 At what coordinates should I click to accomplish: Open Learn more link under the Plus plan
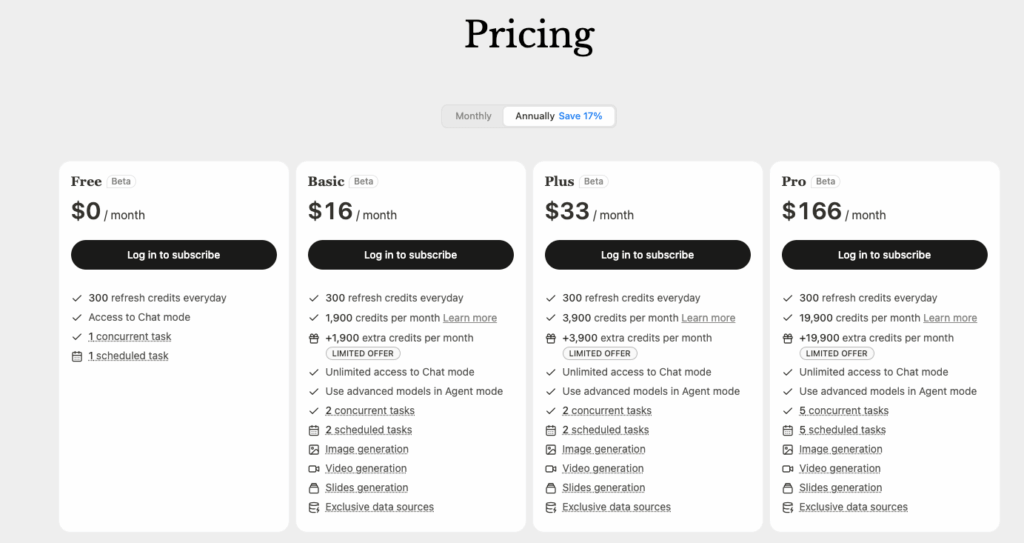click(708, 318)
